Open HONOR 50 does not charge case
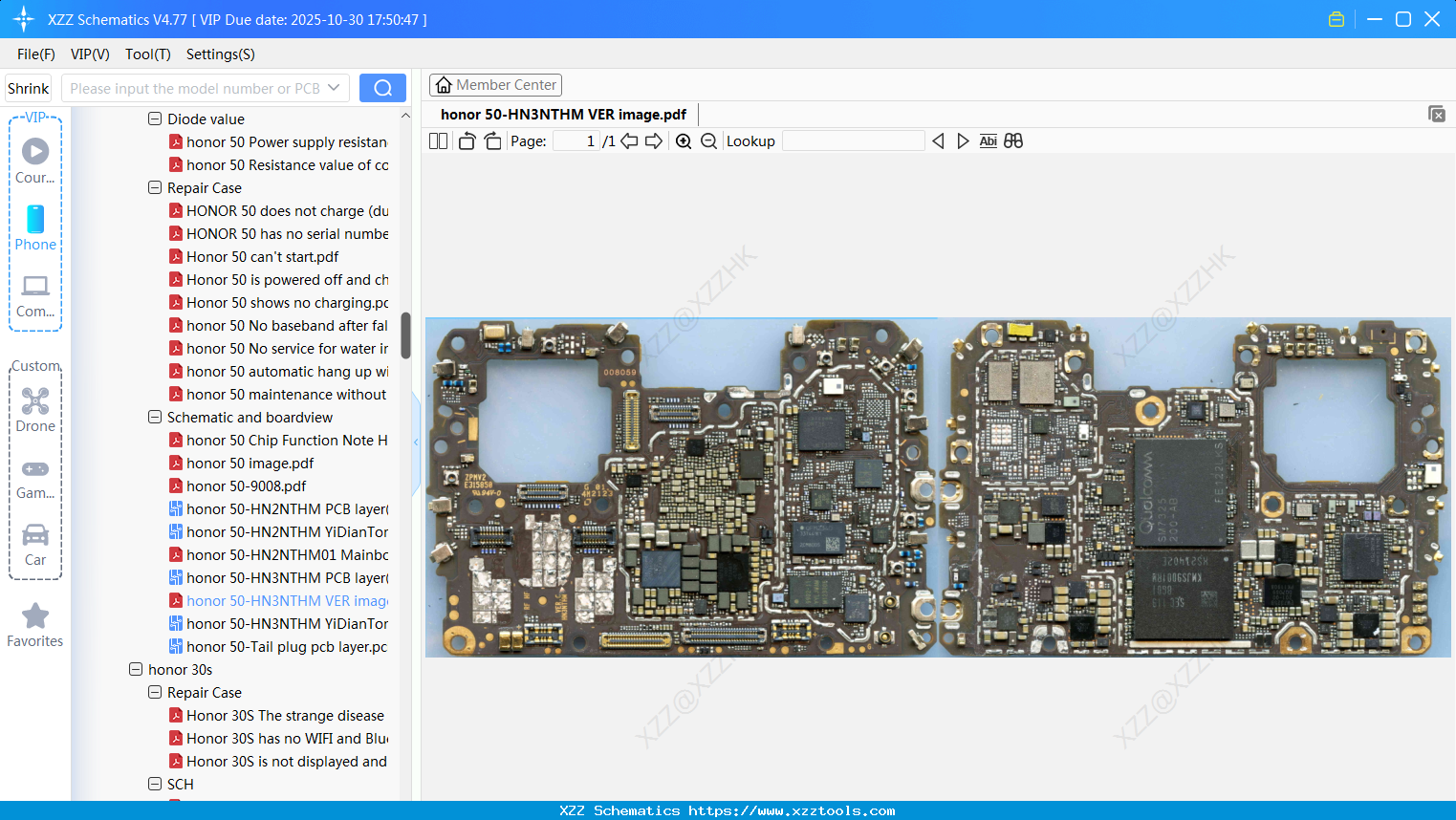Screen dimensions: 1456x820 coord(278,211)
